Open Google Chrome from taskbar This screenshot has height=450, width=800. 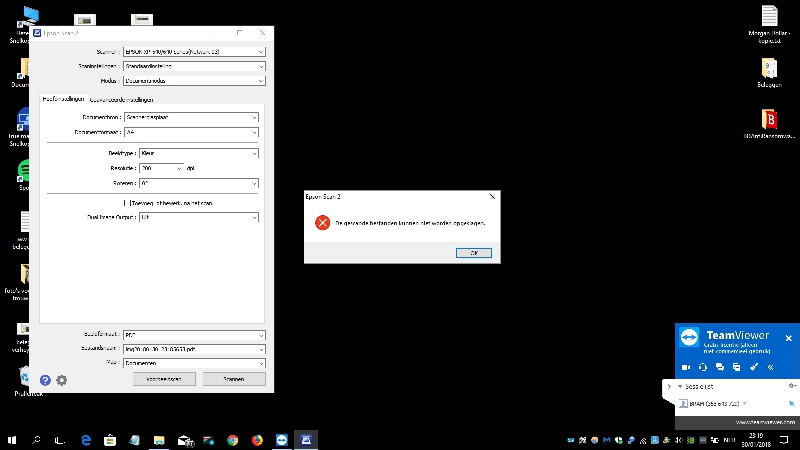click(x=233, y=440)
